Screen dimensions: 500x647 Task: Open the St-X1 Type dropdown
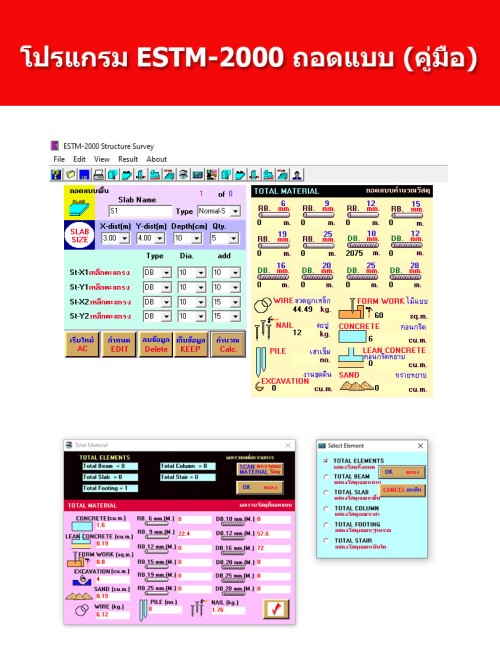click(x=166, y=272)
